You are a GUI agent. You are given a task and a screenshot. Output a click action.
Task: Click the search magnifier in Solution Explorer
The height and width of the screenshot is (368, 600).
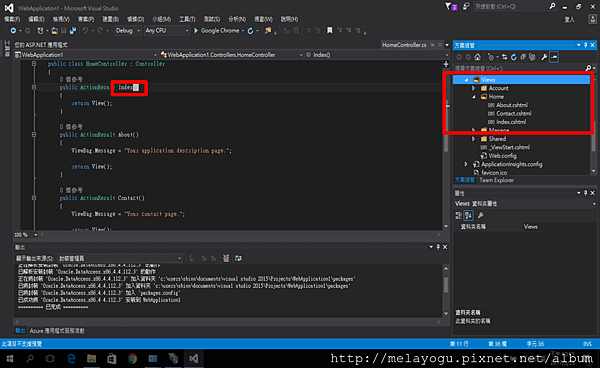click(589, 68)
